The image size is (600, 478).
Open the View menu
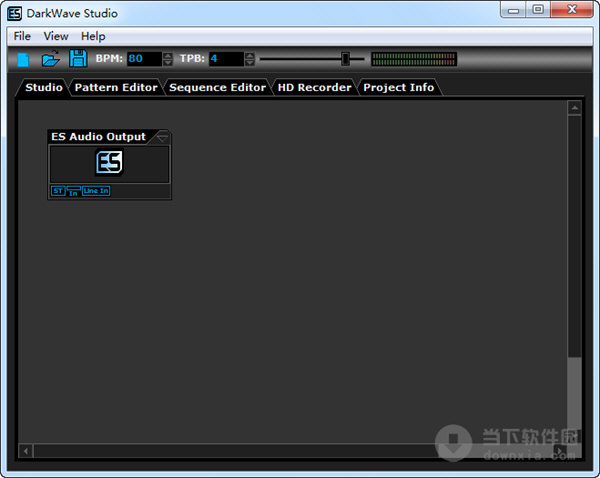tap(56, 36)
